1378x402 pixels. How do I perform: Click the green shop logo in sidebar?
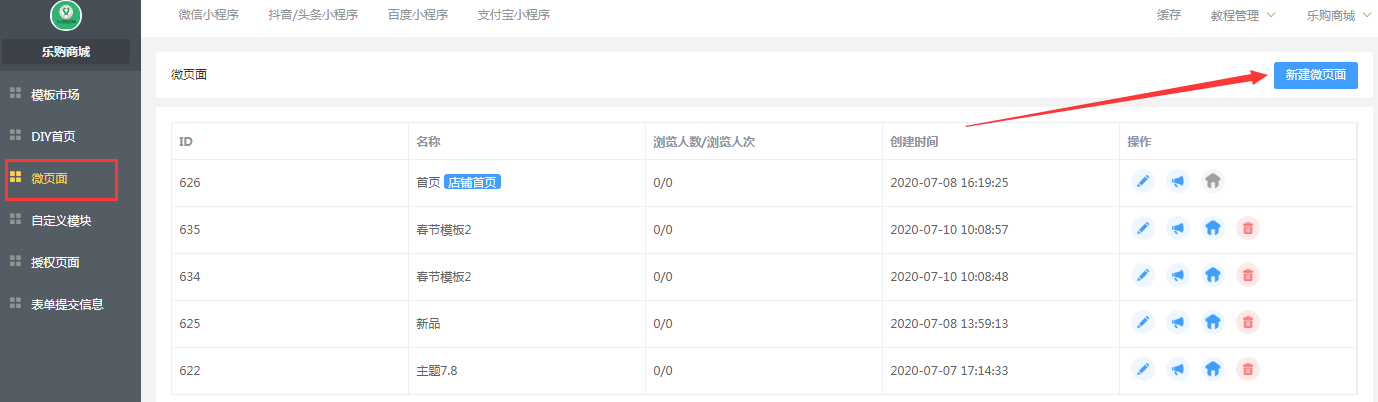[65, 14]
